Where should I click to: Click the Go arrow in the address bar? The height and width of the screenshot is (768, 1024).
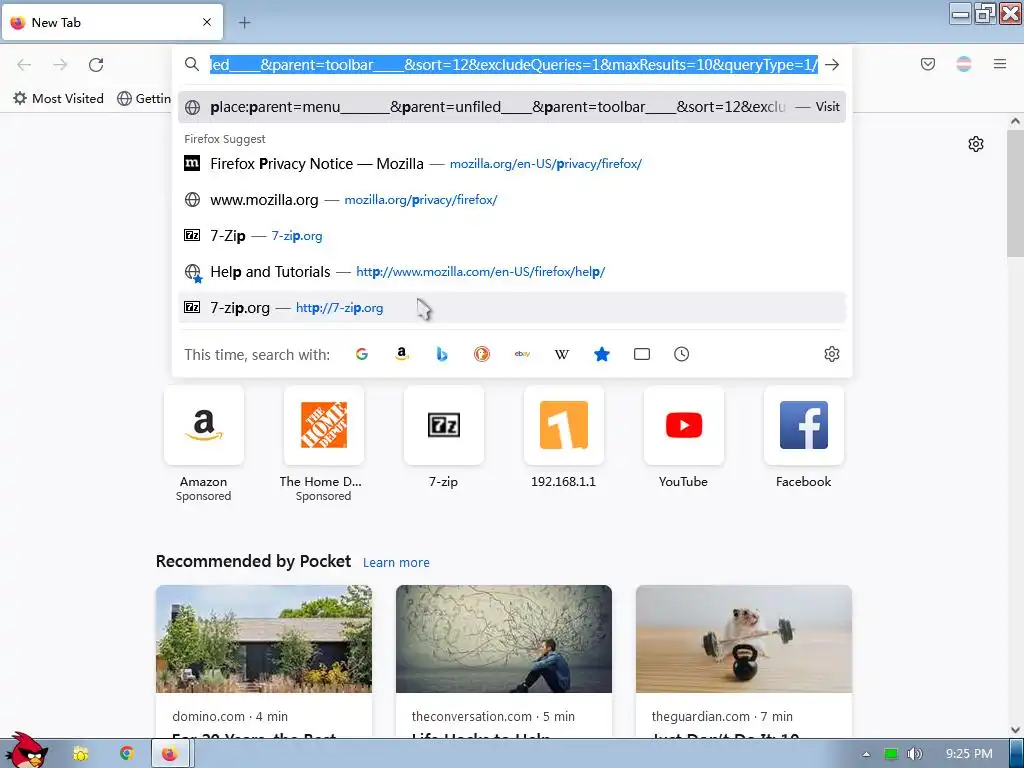pos(831,65)
